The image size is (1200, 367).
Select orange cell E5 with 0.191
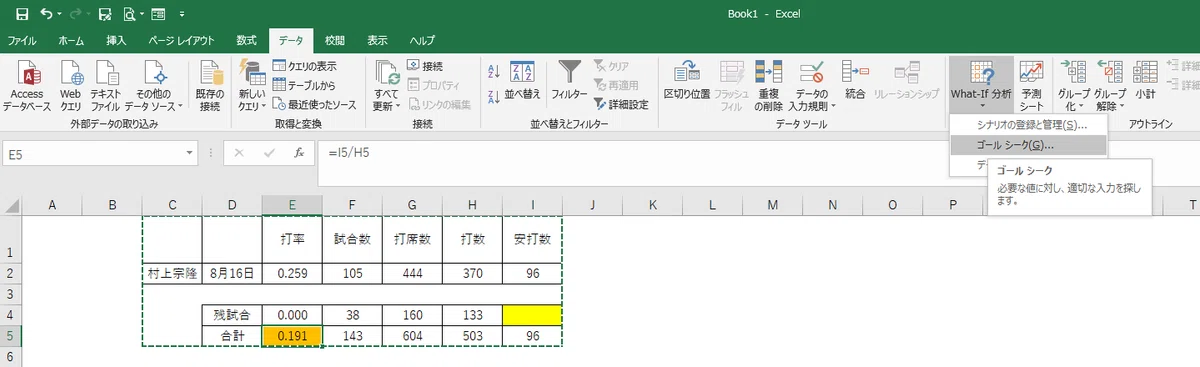click(292, 336)
